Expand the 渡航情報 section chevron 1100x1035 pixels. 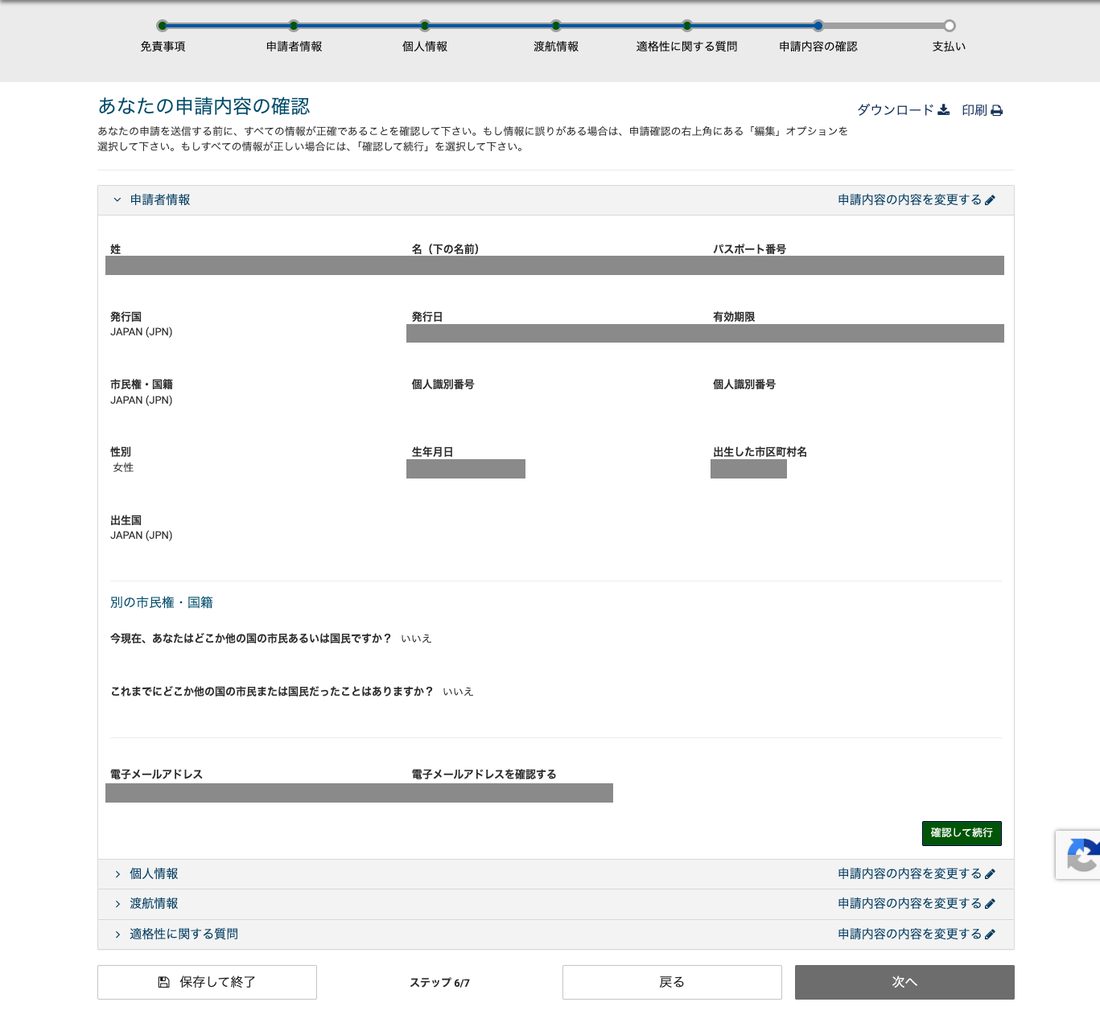click(x=117, y=904)
